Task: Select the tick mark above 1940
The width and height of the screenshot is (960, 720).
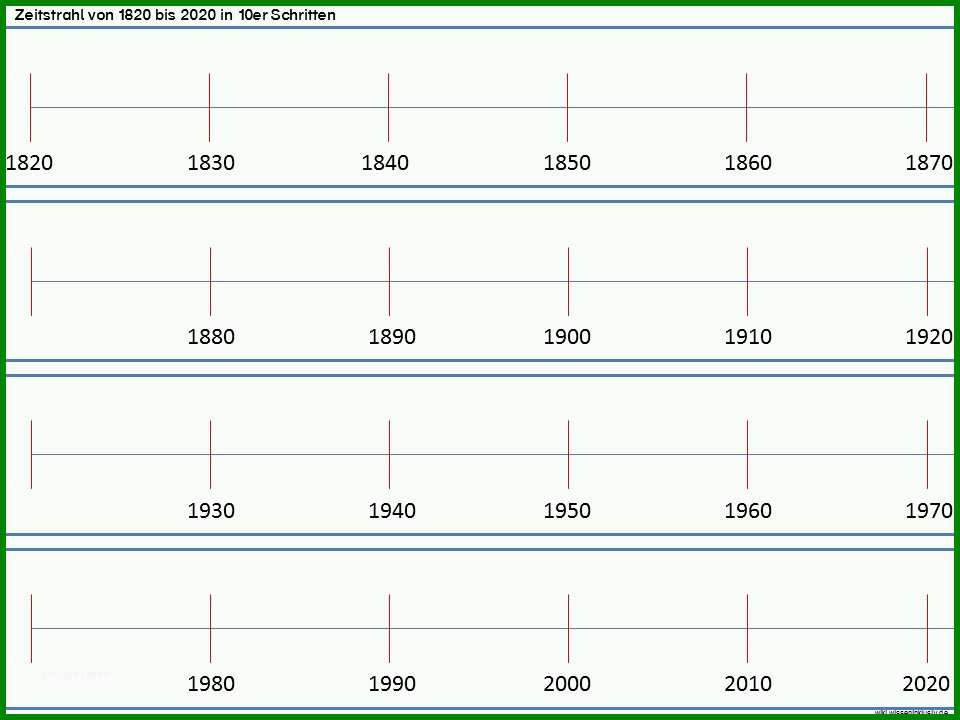Action: [389, 454]
